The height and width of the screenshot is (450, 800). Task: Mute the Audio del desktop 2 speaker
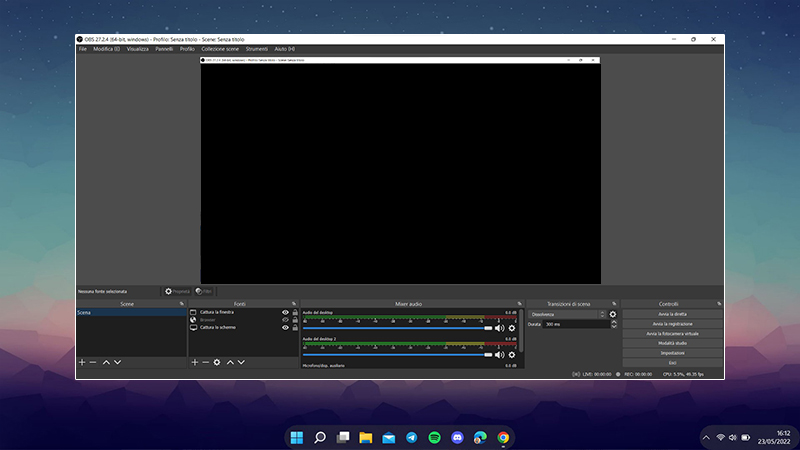499,354
